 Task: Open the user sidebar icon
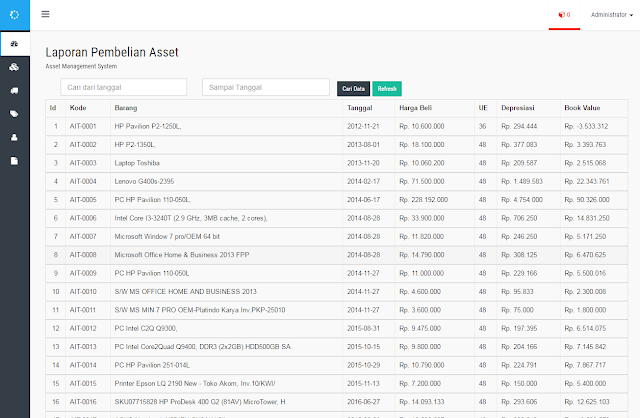pos(14,138)
